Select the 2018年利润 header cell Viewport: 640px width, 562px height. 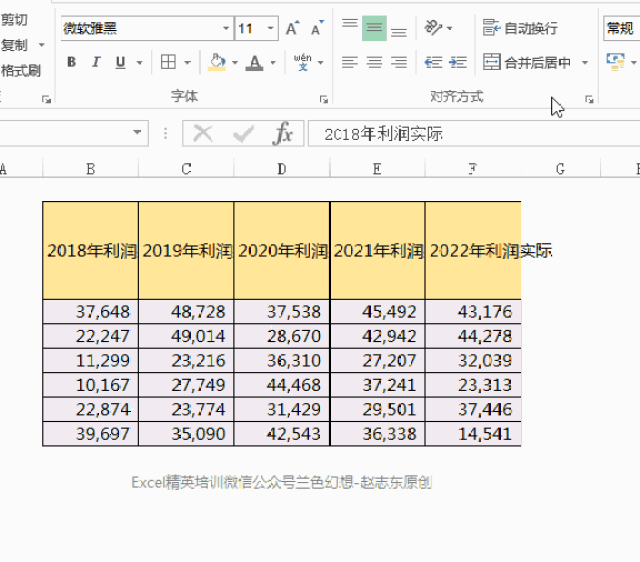pyautogui.click(x=91, y=250)
